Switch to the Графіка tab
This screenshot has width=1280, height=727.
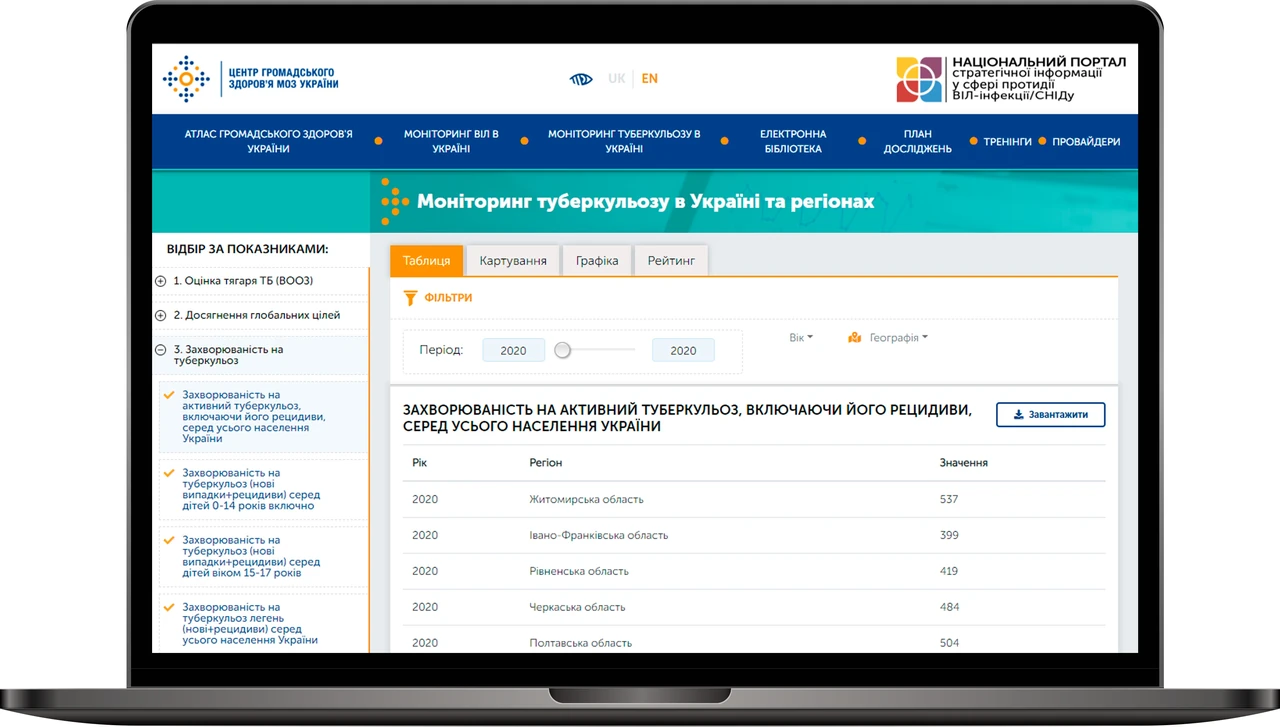coord(597,261)
